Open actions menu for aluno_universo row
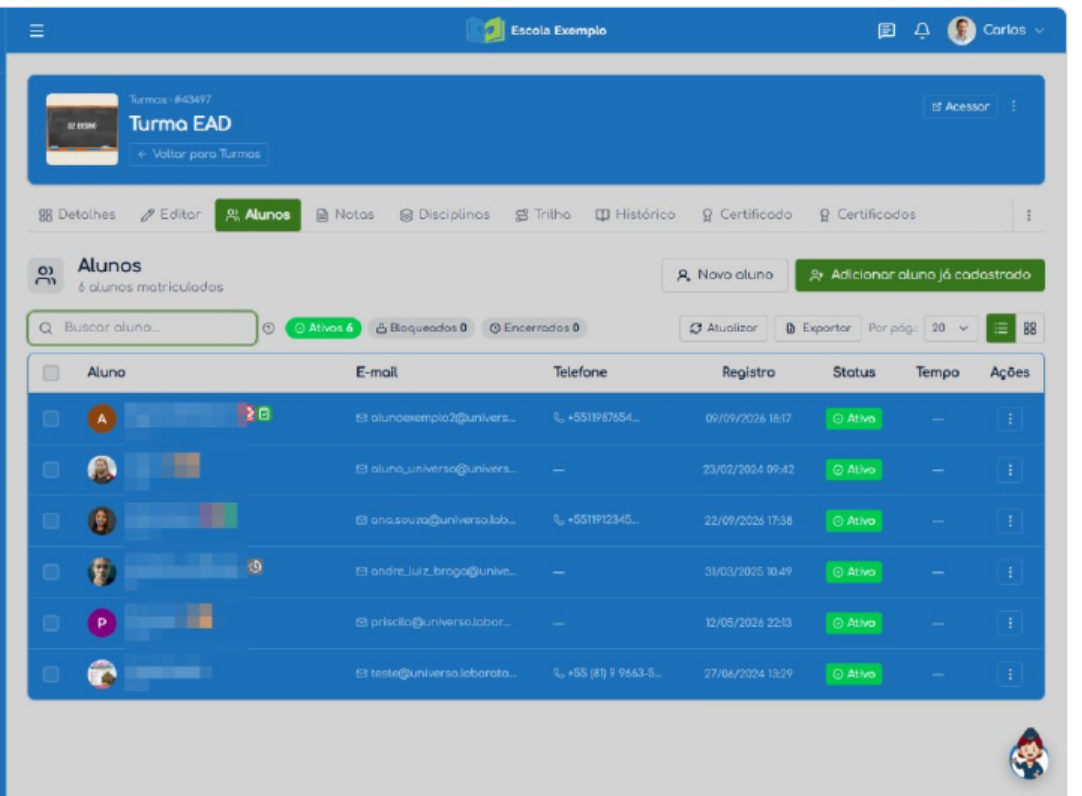 [x=1010, y=470]
